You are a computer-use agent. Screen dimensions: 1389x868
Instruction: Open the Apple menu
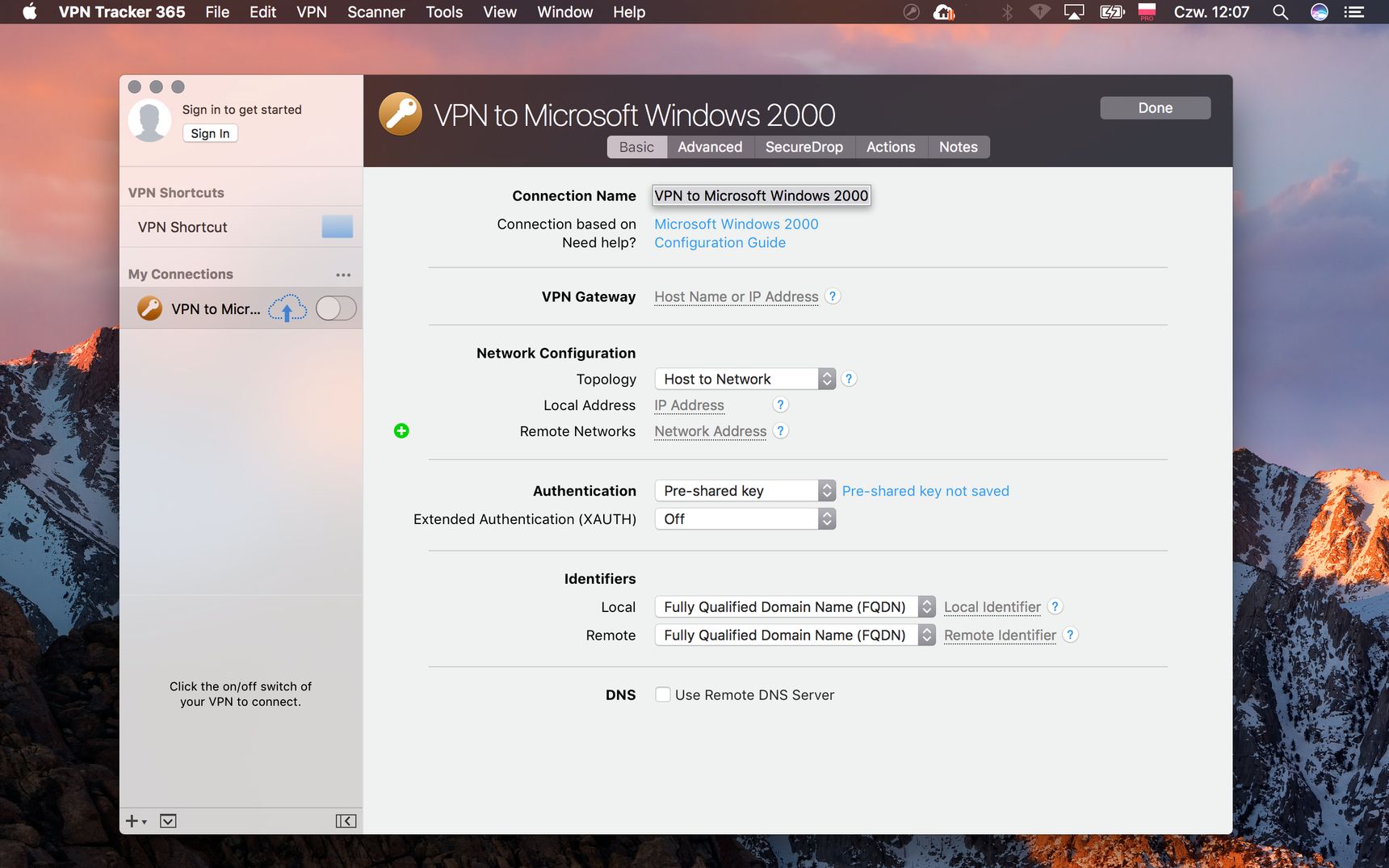coord(29,12)
